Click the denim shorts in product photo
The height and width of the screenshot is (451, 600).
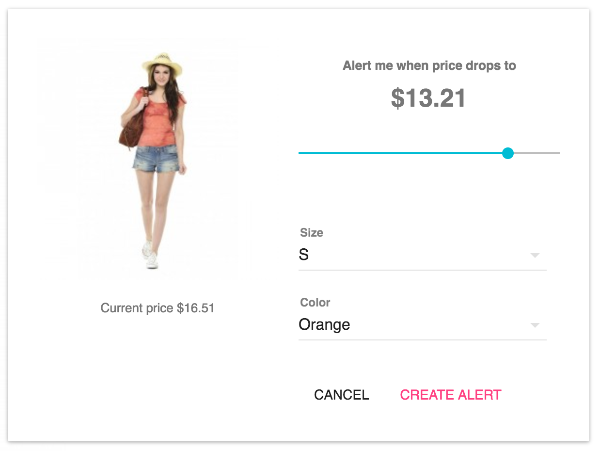(157, 158)
